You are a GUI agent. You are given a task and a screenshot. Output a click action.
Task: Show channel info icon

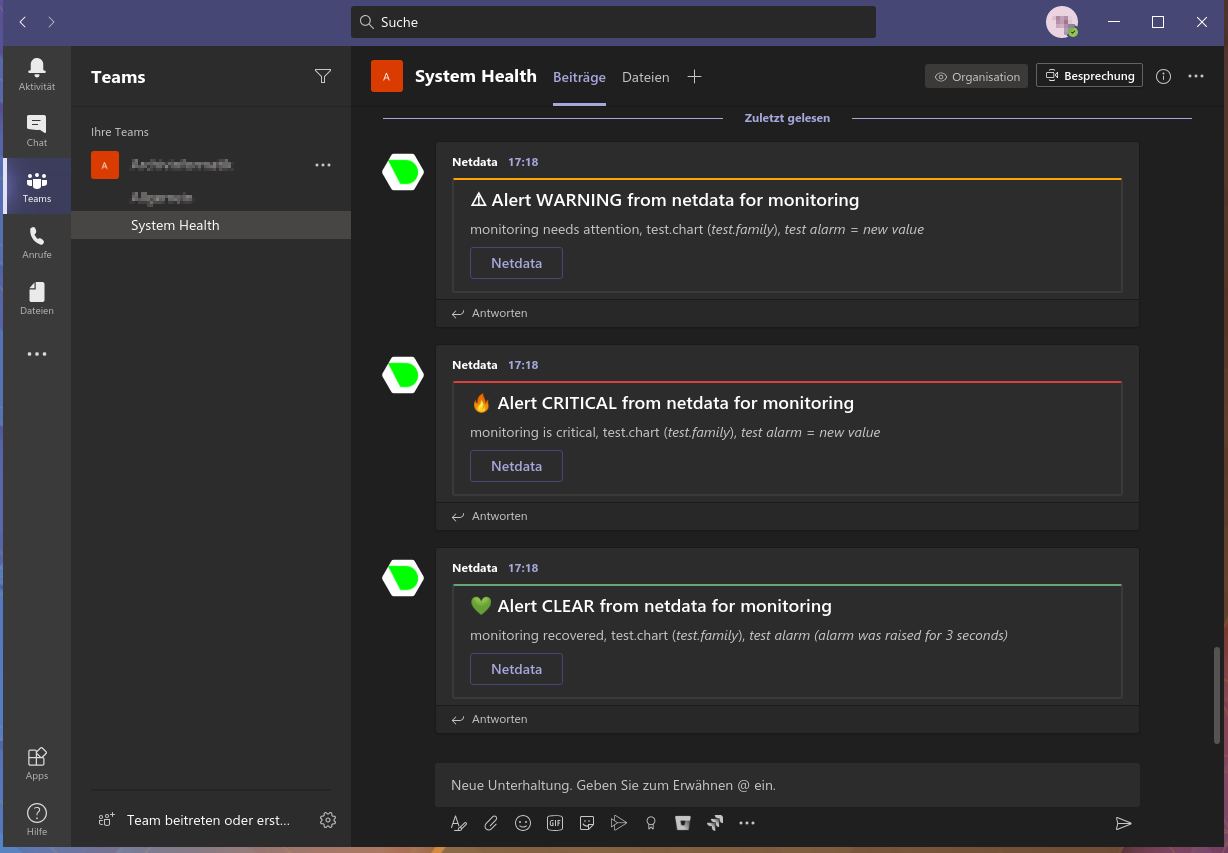1163,76
